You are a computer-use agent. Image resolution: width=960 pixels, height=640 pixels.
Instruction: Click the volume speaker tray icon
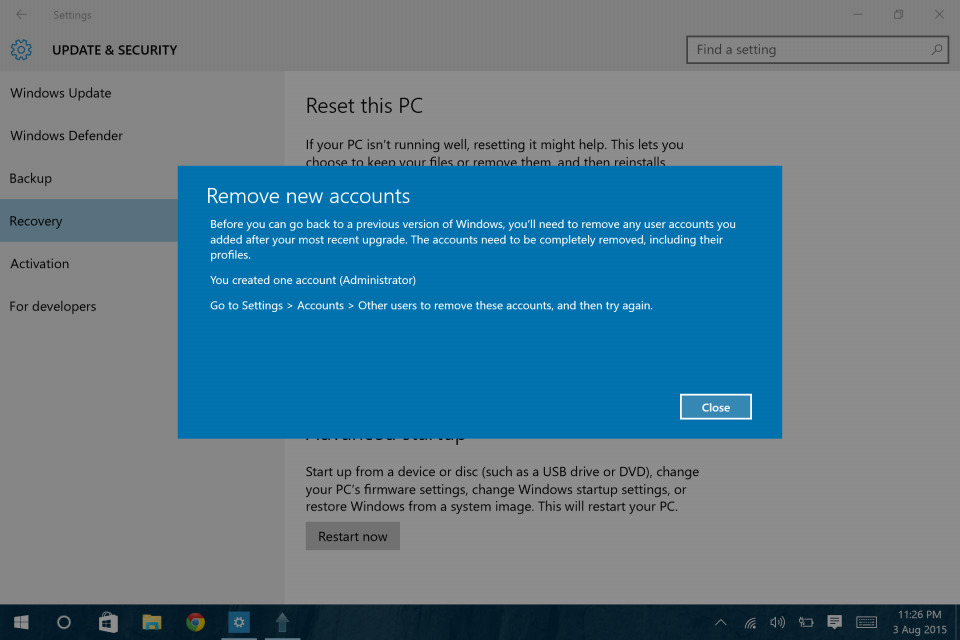pos(778,623)
